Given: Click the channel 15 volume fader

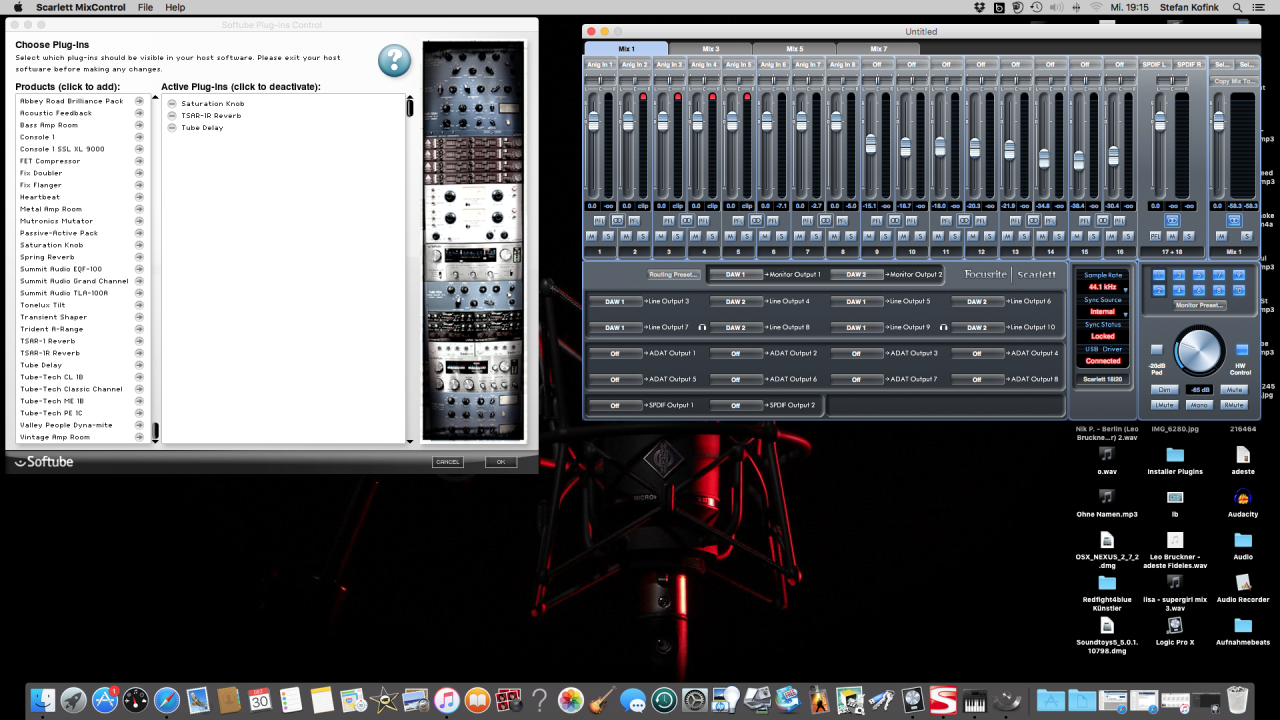Looking at the screenshot, I should (1079, 160).
